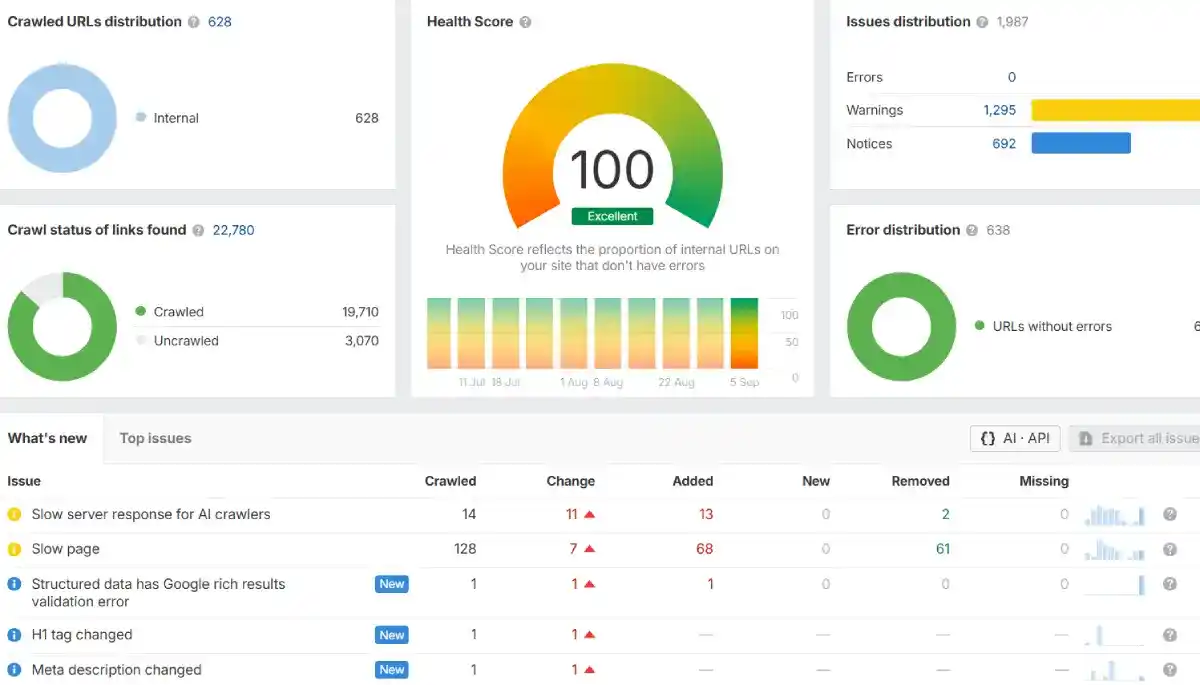The height and width of the screenshot is (685, 1200).
Task: Click New badge on H1 tag changed row
Action: click(x=392, y=635)
